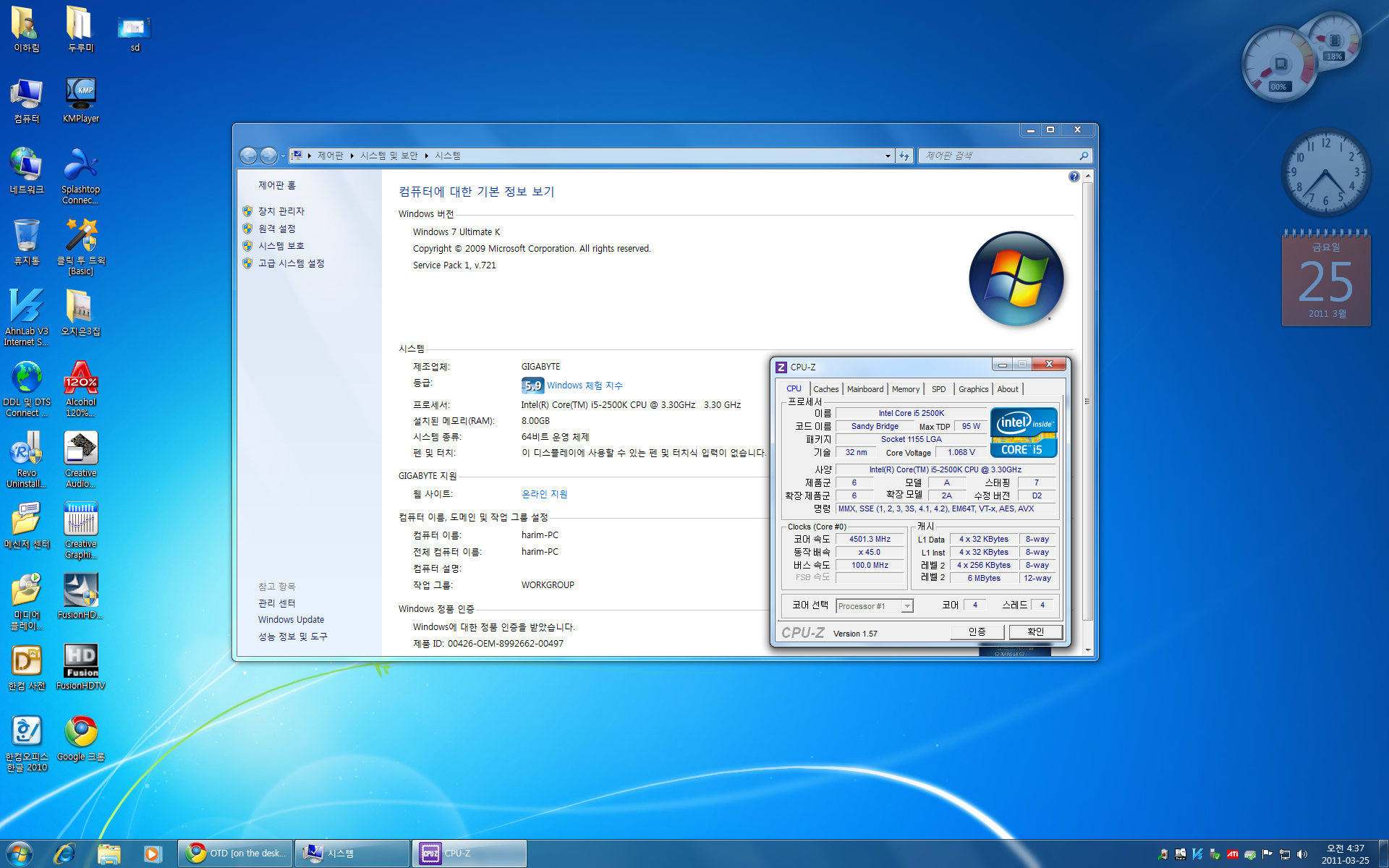The width and height of the screenshot is (1389, 868).
Task: Open the 관리 센터 link
Action: (x=276, y=603)
